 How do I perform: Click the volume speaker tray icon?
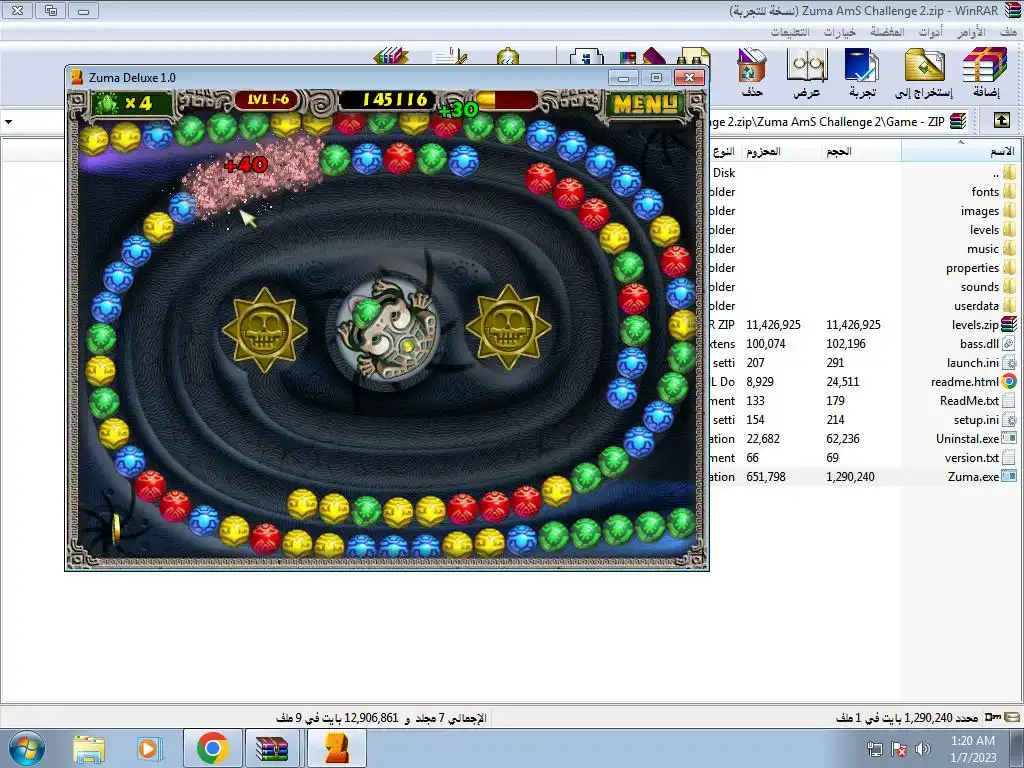point(922,748)
